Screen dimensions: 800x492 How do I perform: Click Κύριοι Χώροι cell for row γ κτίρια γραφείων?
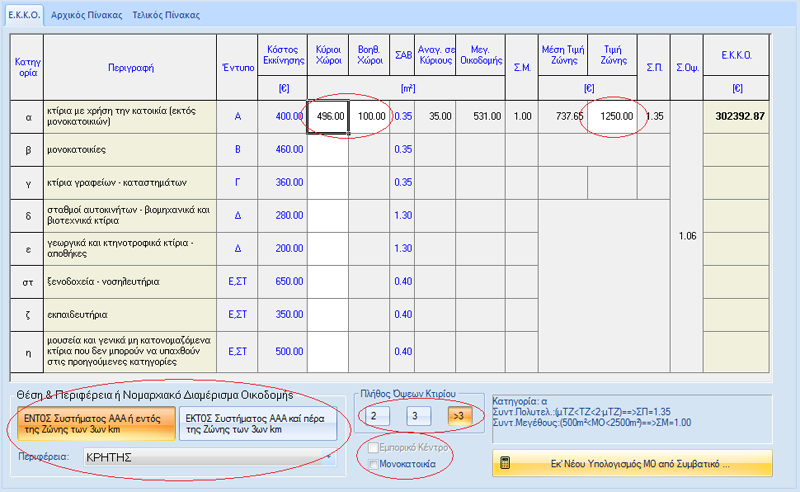328,183
